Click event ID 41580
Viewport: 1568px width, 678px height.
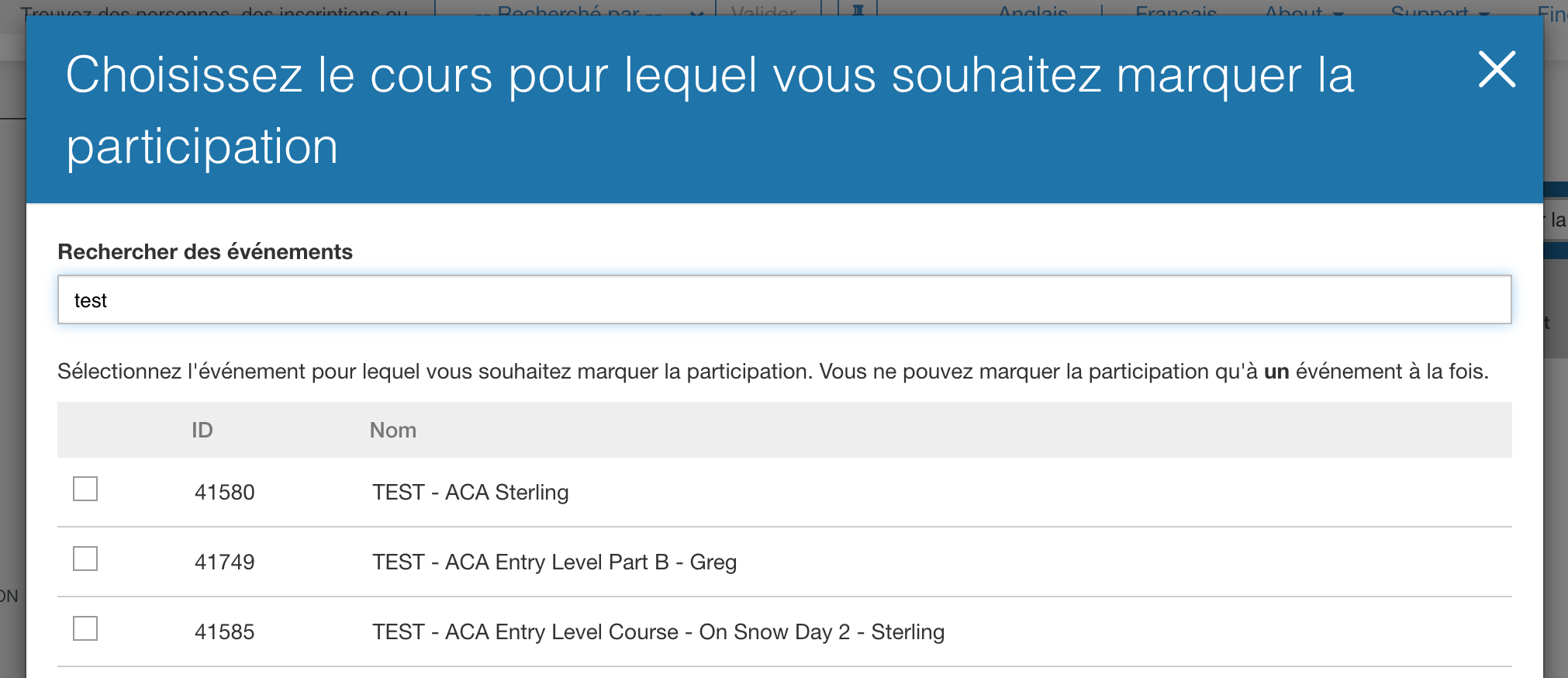pos(224,493)
